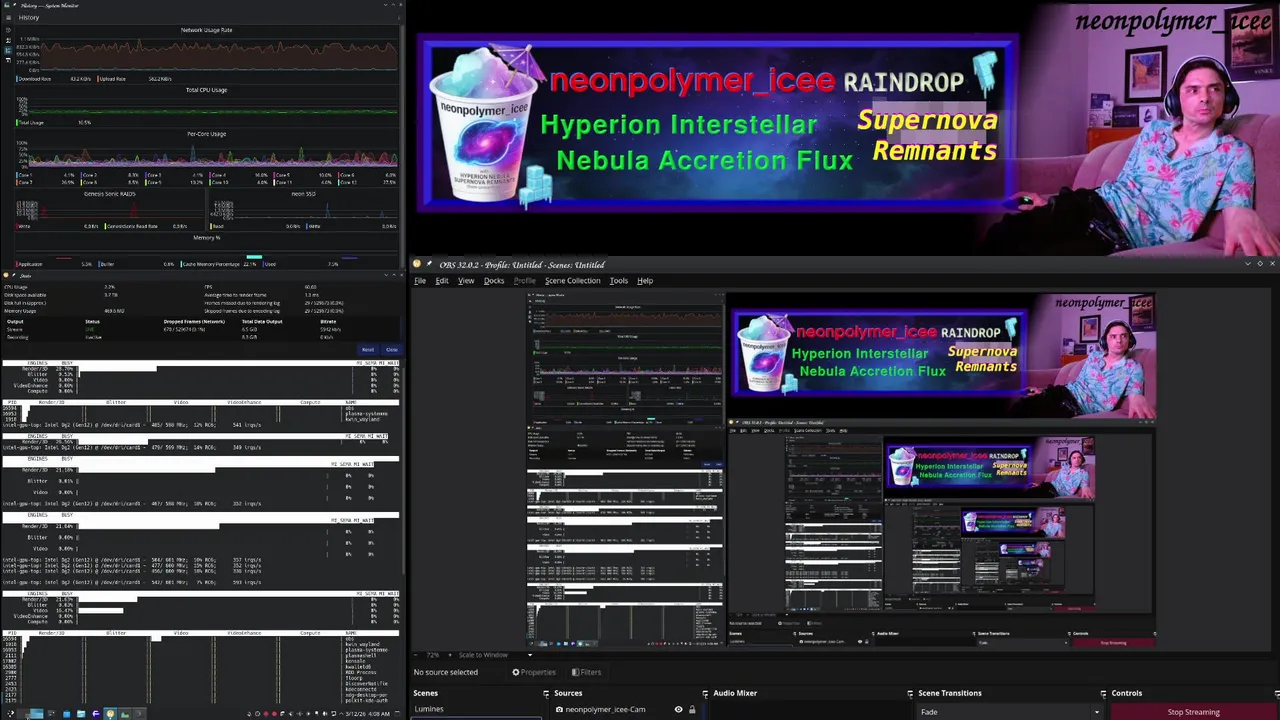
Task: Open the Applications page icon in System Monitor sidebar
Action: click(8, 40)
